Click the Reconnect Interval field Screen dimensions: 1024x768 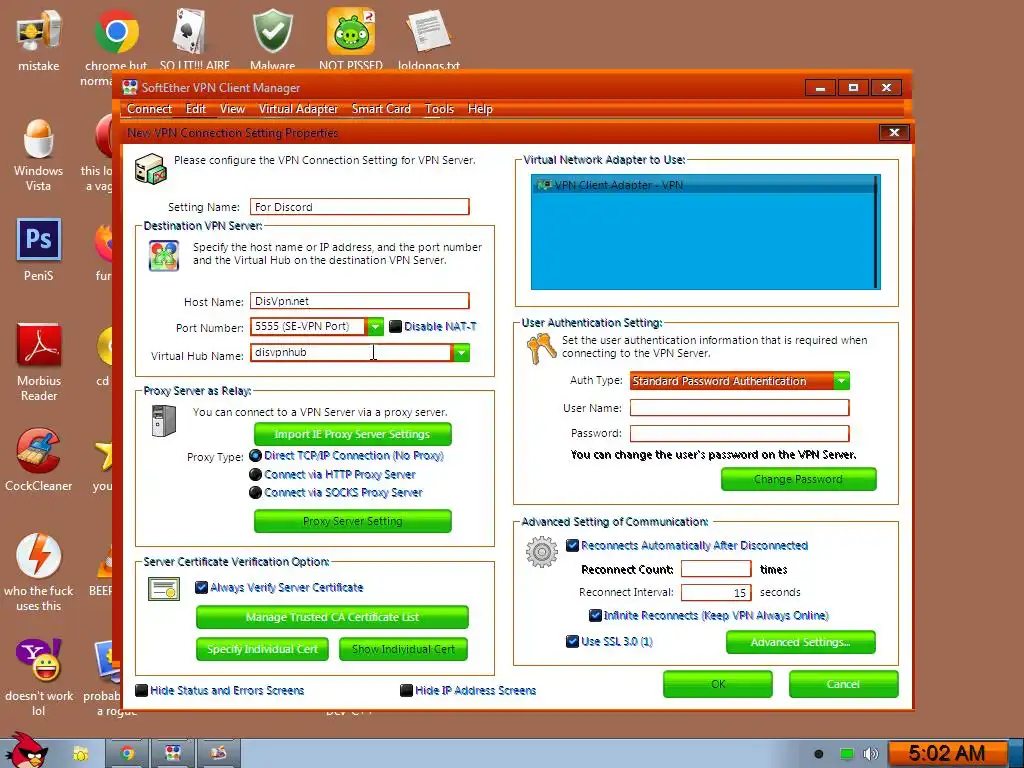(716, 592)
